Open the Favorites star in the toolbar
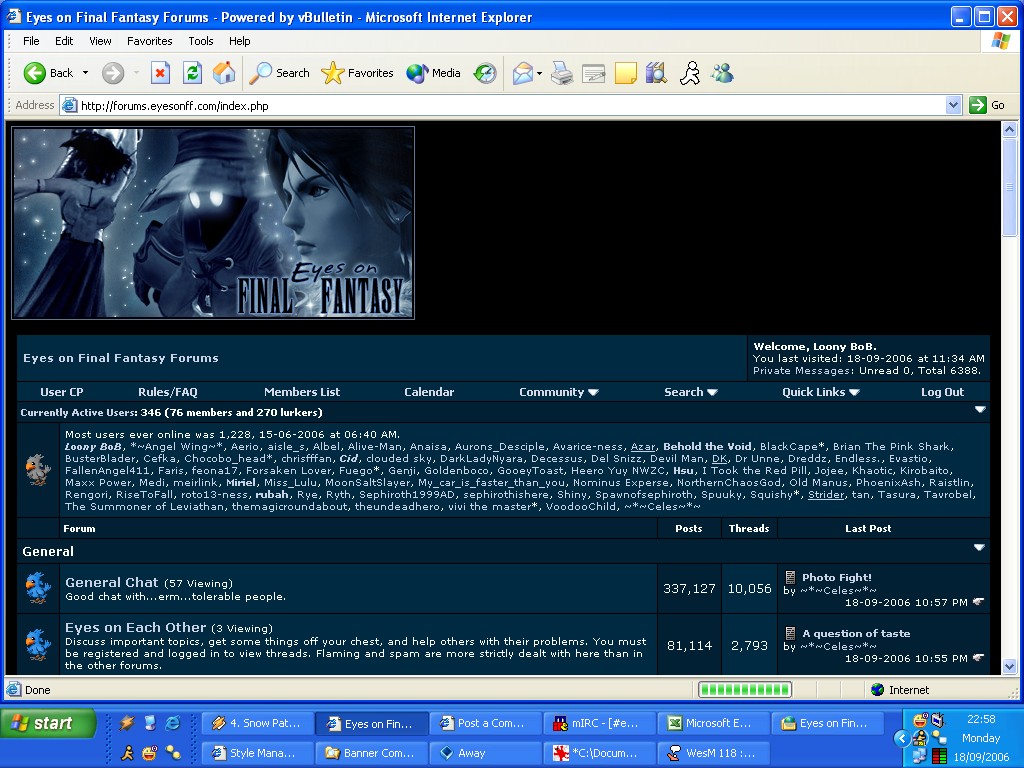 point(357,73)
